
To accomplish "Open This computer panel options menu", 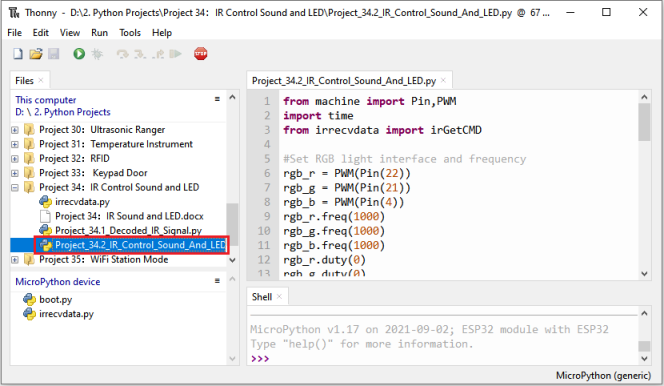I will pos(217,99).
